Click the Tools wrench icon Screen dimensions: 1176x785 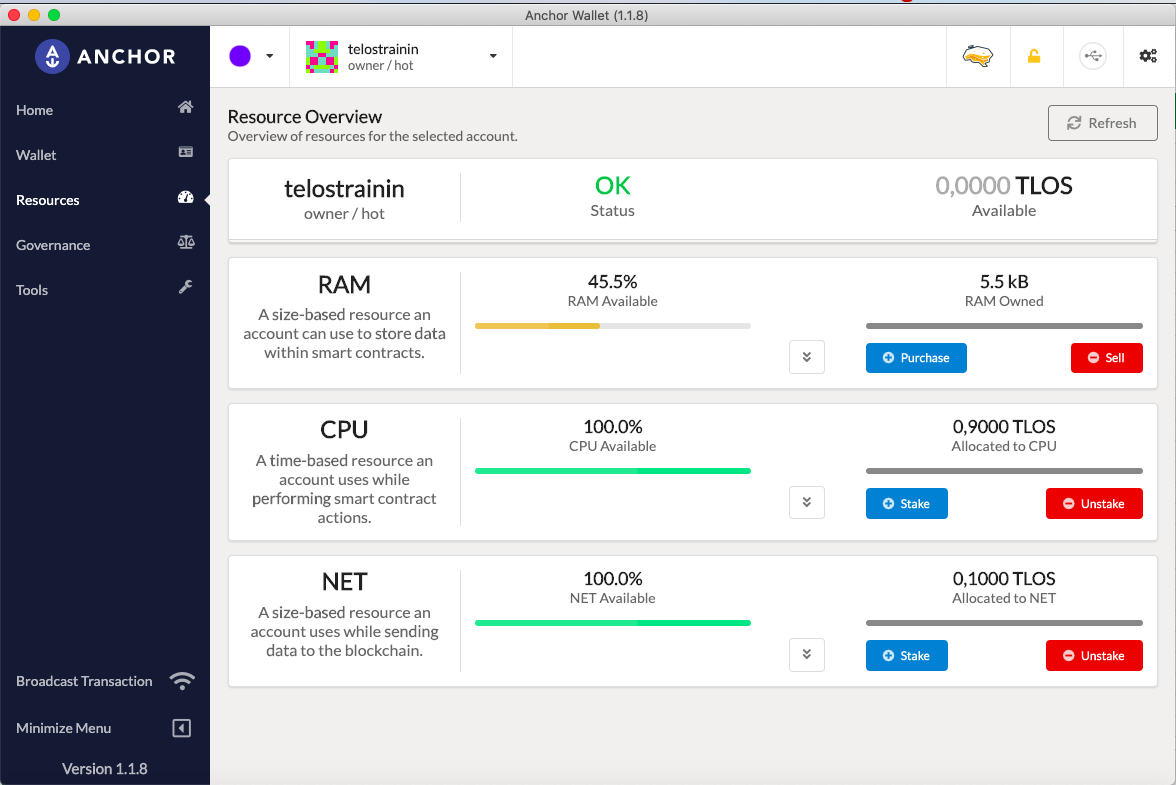click(185, 287)
